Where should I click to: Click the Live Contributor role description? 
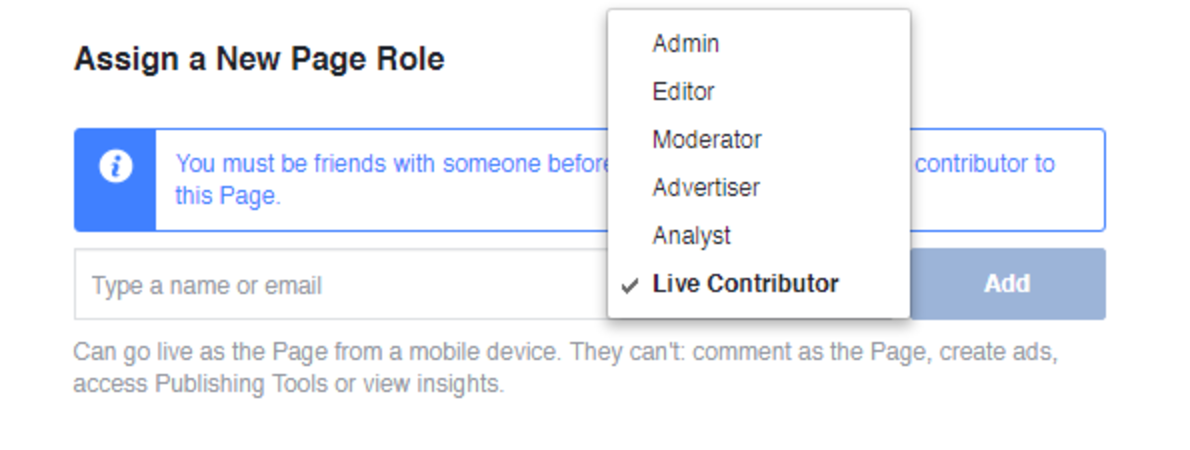coord(565,368)
